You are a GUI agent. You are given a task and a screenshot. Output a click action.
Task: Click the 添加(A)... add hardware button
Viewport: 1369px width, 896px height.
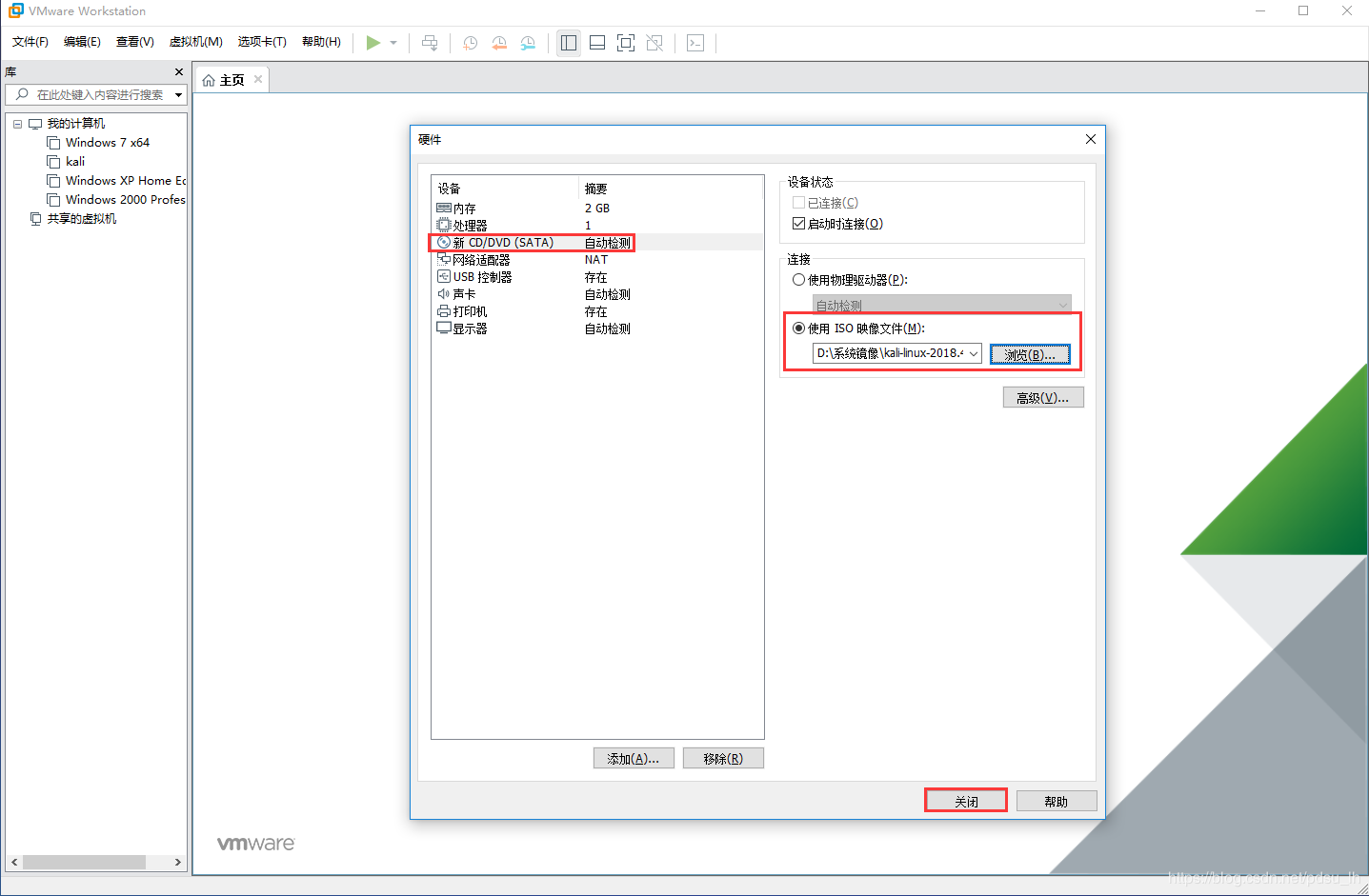pyautogui.click(x=634, y=759)
